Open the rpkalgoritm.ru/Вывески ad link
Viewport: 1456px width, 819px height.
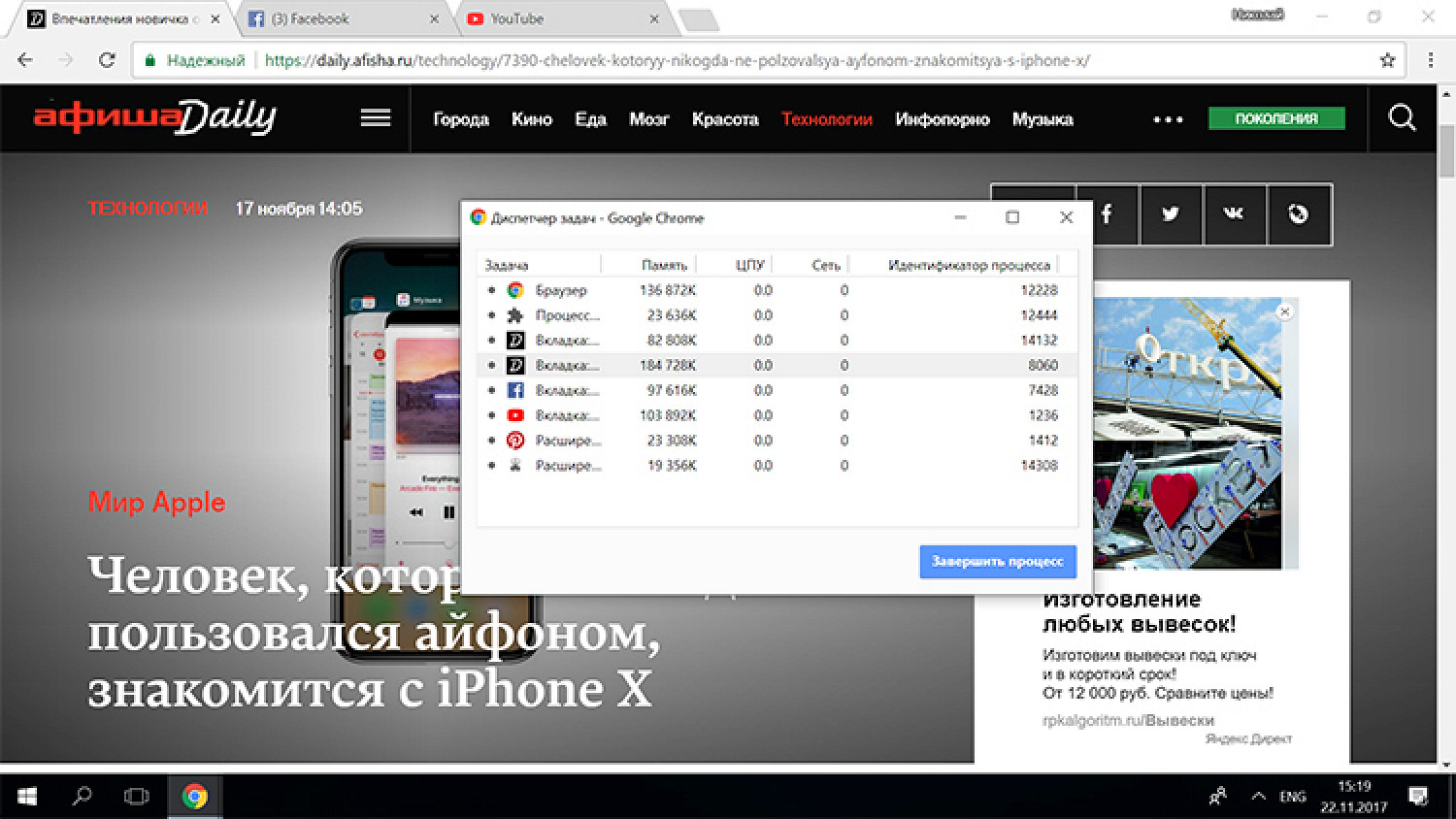tap(1128, 720)
